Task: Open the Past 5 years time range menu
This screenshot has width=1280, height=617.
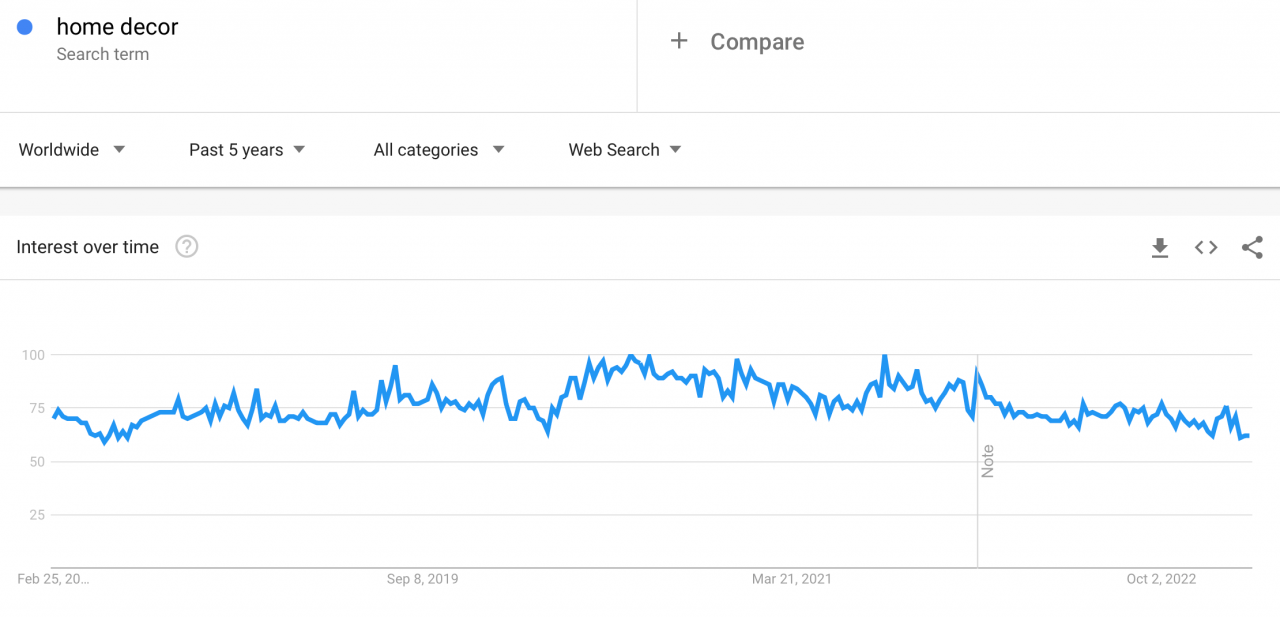Action: pos(246,149)
